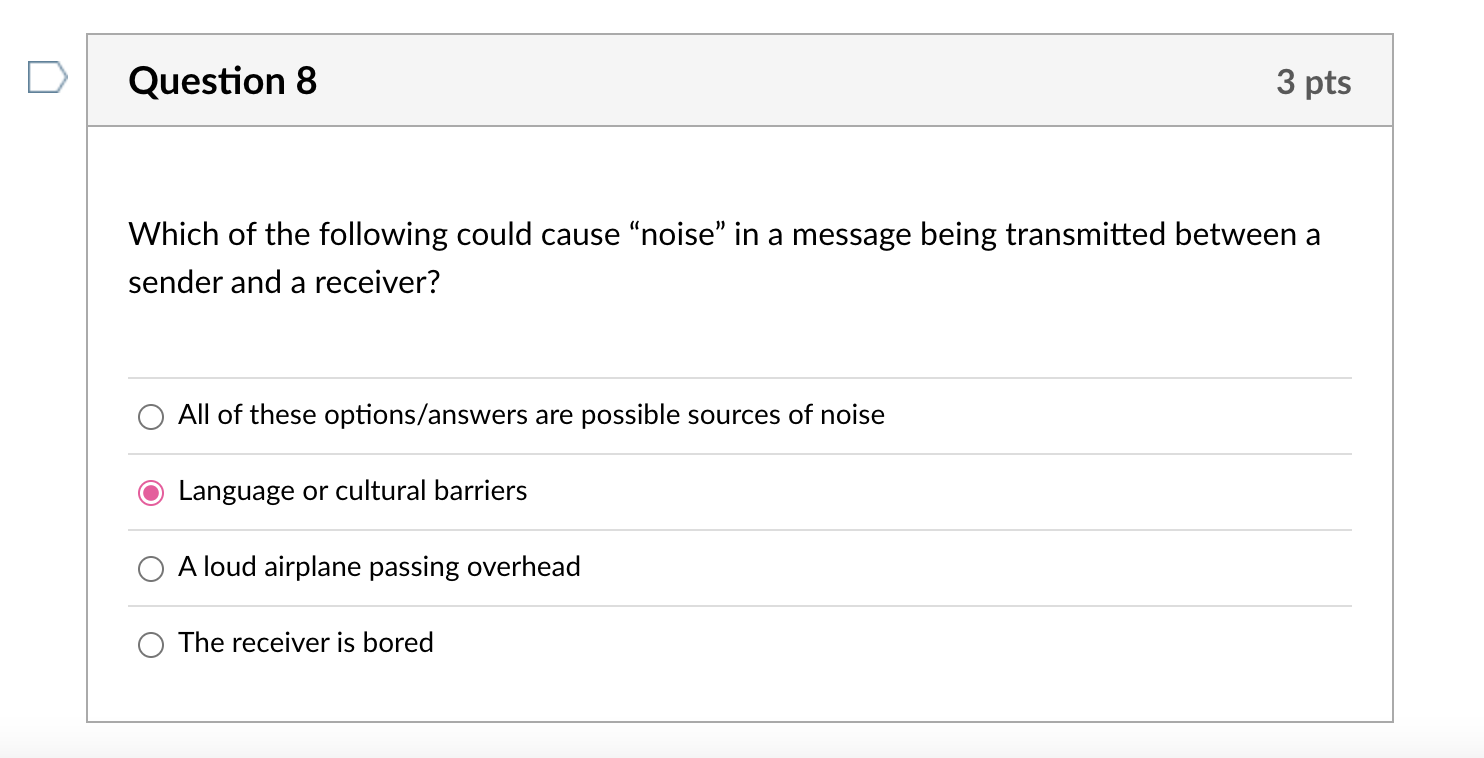Click the answer text 'Language or cultural barriers'
1484x758 pixels.
352,490
